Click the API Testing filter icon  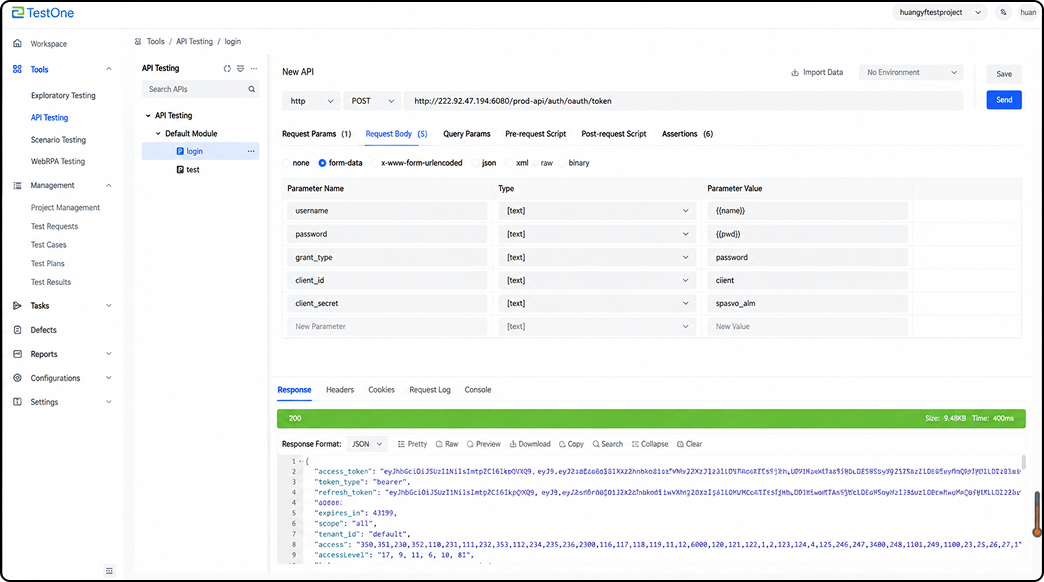tap(240, 69)
